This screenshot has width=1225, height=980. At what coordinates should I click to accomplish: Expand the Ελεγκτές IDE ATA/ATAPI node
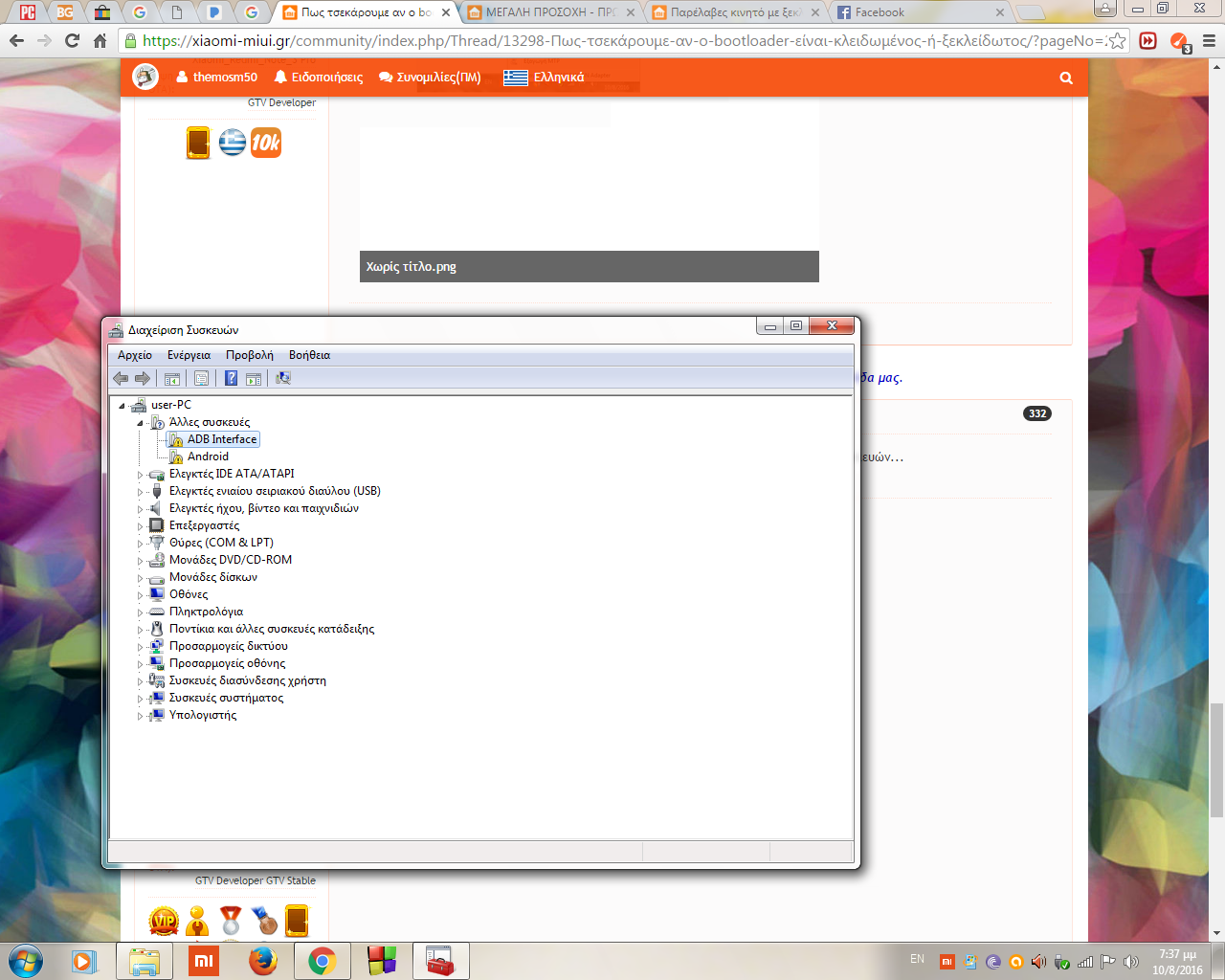(x=140, y=475)
